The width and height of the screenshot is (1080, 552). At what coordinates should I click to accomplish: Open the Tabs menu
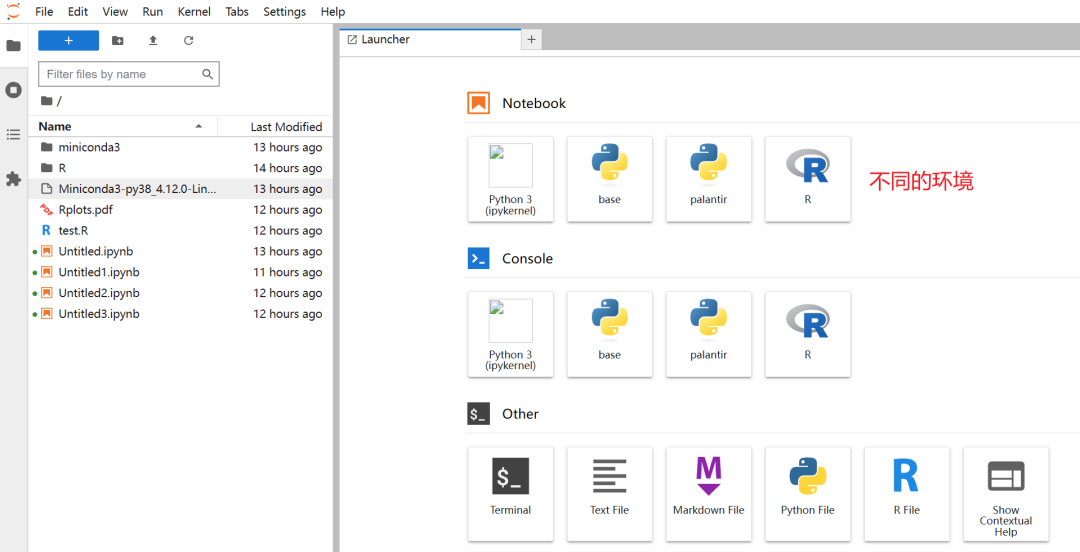point(237,12)
